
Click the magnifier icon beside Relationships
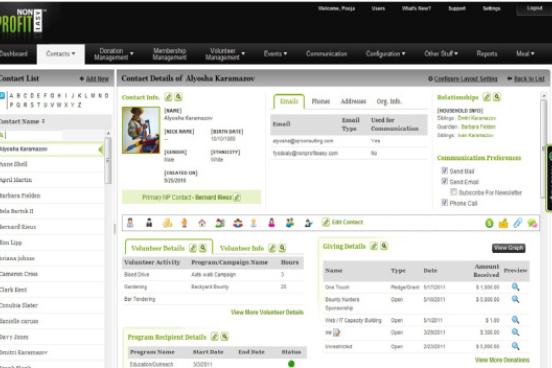click(496, 97)
